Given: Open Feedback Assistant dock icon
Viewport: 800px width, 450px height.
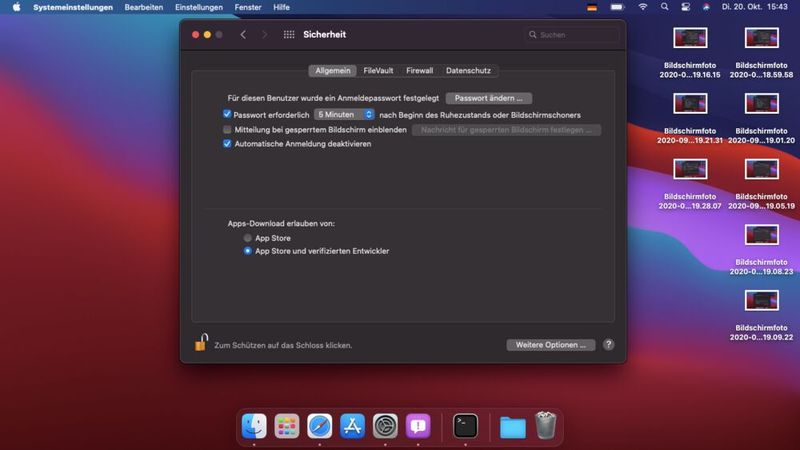Looking at the screenshot, I should pyautogui.click(x=418, y=426).
